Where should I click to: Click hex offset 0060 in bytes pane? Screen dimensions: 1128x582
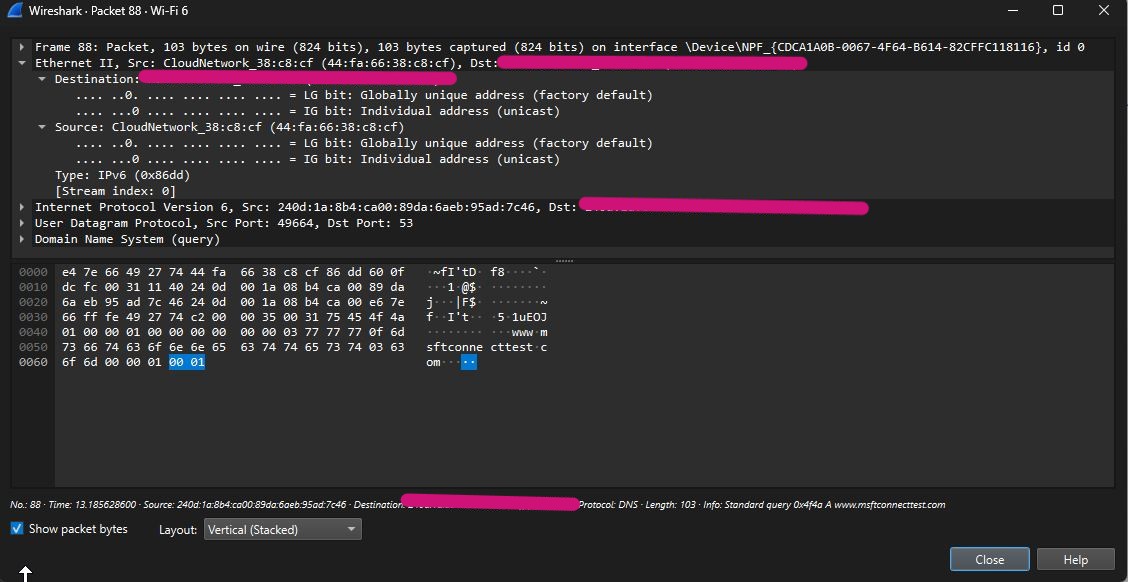(32, 363)
